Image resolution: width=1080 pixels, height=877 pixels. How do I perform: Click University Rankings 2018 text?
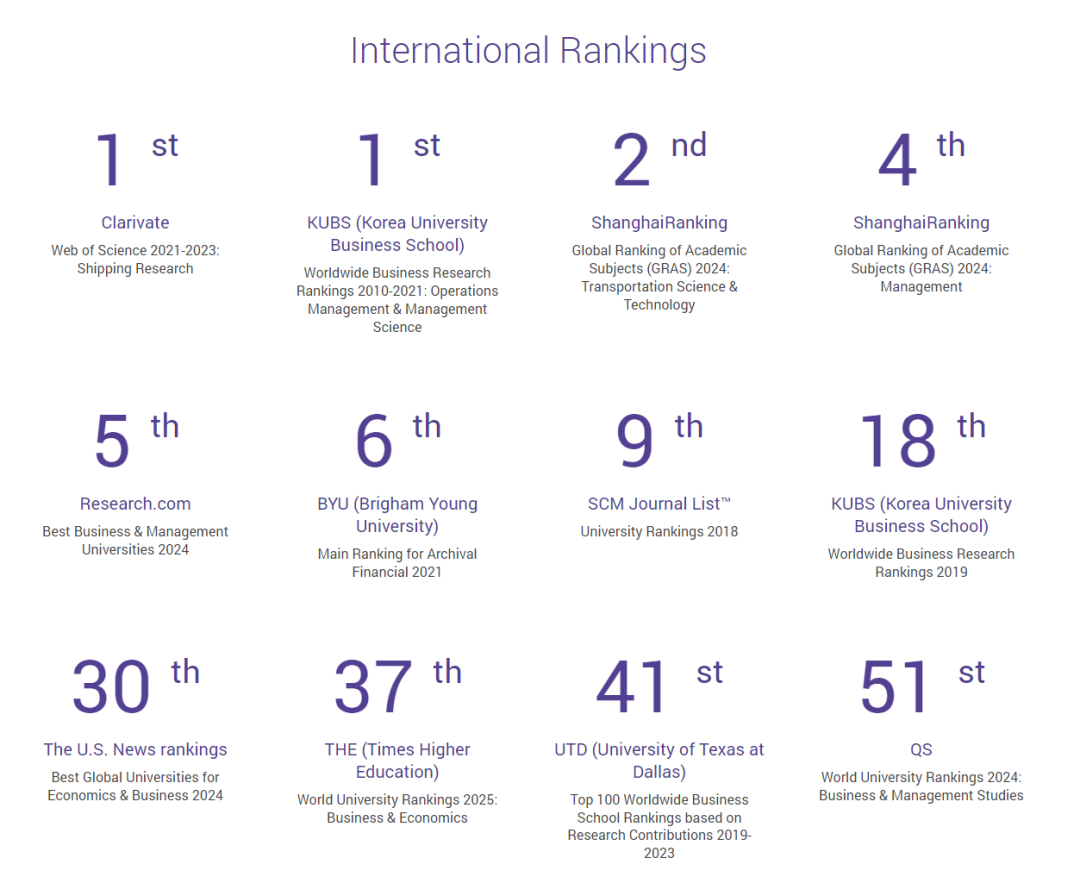tap(659, 532)
